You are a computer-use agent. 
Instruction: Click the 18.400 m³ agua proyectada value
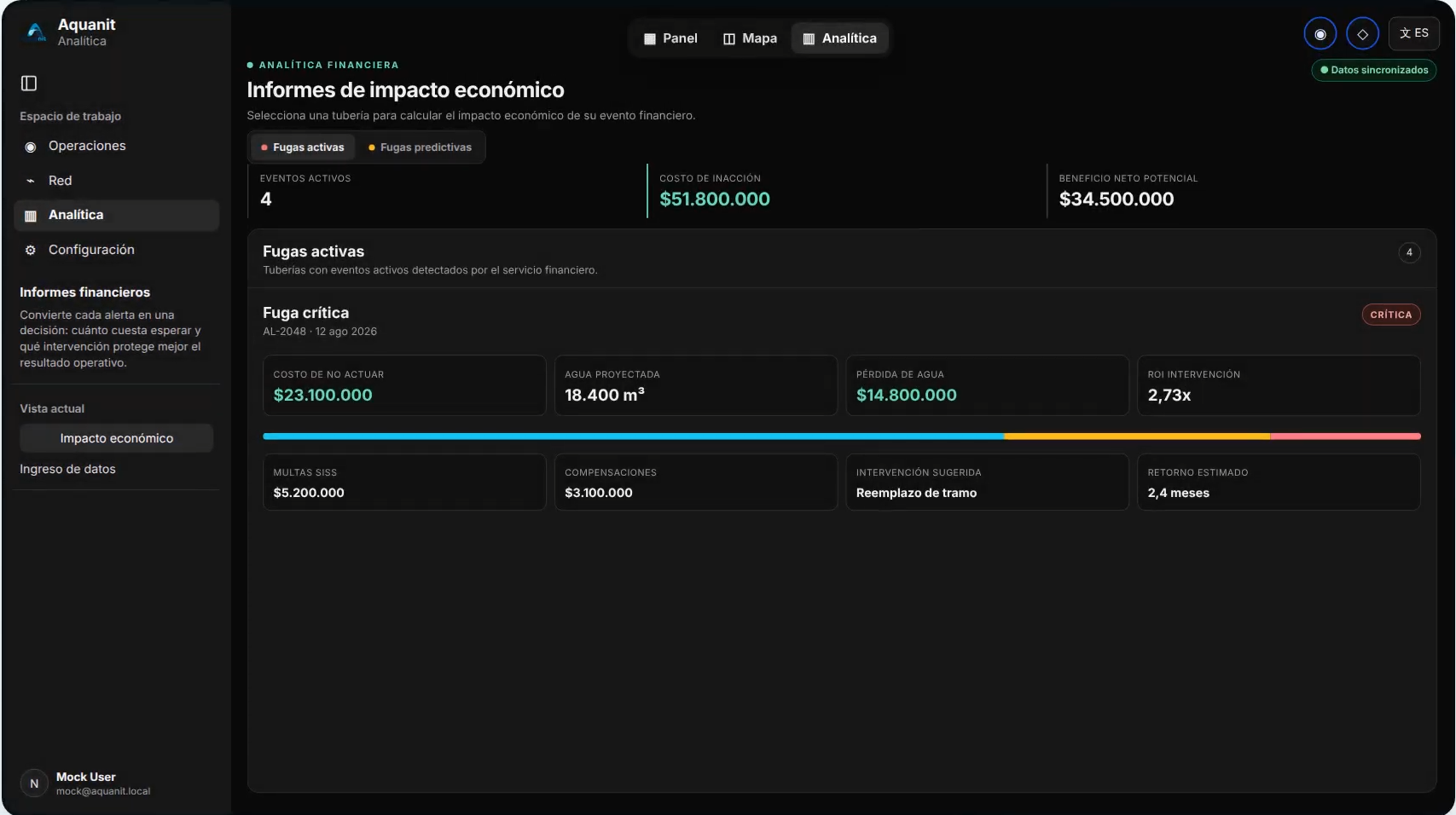[605, 395]
